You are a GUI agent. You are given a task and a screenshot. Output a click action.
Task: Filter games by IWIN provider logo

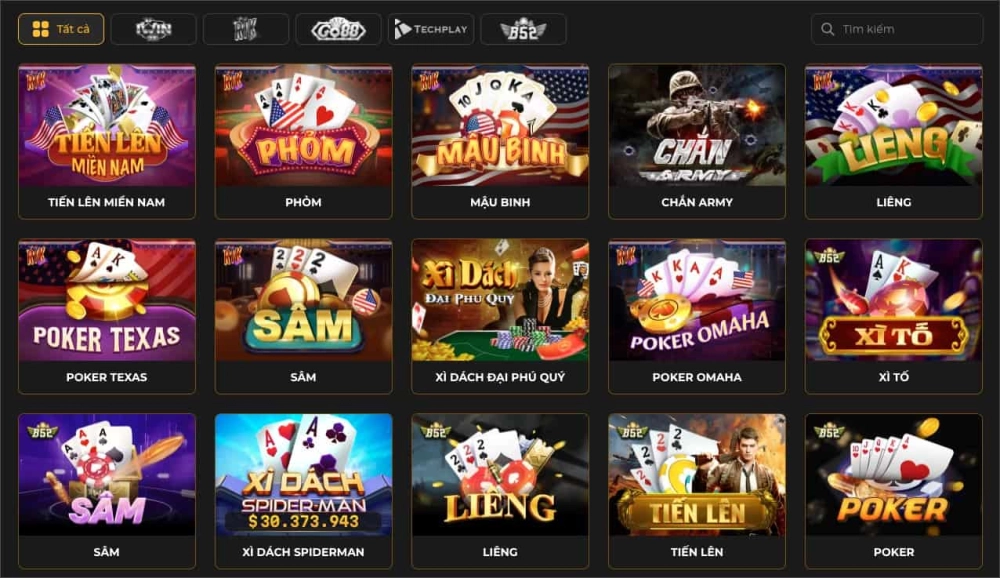coord(154,29)
